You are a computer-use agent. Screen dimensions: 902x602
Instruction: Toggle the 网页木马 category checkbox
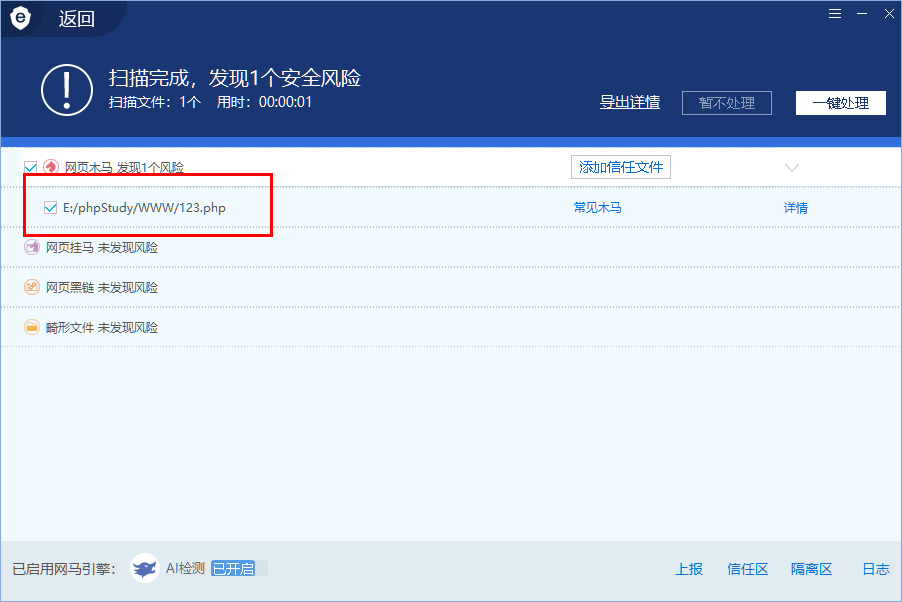[30, 167]
